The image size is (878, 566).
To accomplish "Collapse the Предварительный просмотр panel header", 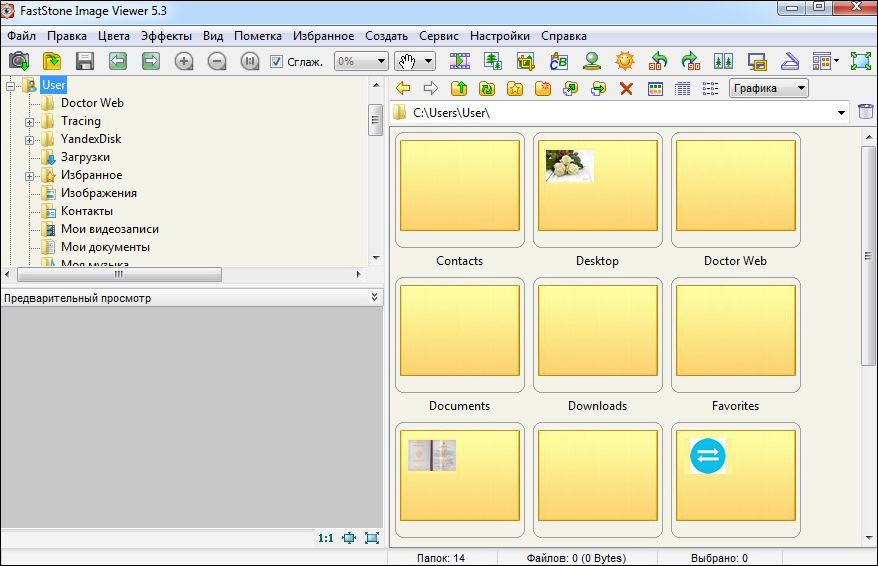I will click(x=374, y=298).
